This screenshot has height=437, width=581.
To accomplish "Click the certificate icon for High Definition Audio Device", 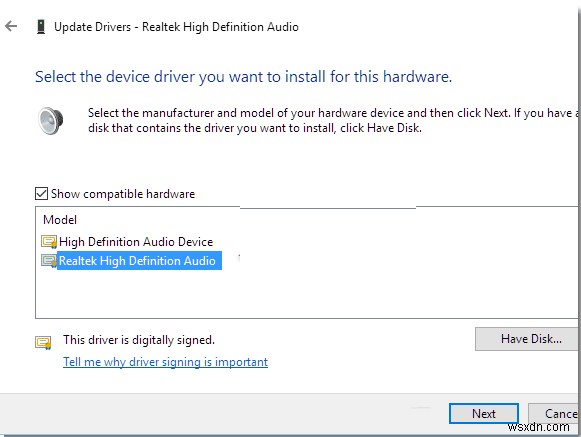I will click(x=49, y=242).
